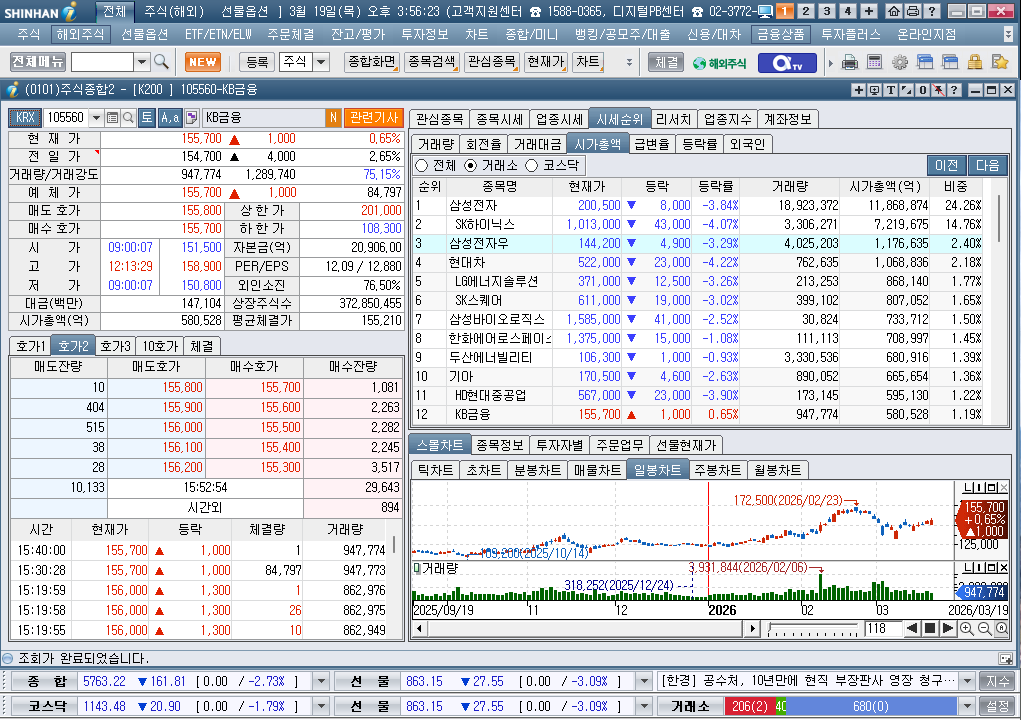Click the chart step back arrow
Viewport: 1021px width, 720px height.
pyautogui.click(x=912, y=628)
